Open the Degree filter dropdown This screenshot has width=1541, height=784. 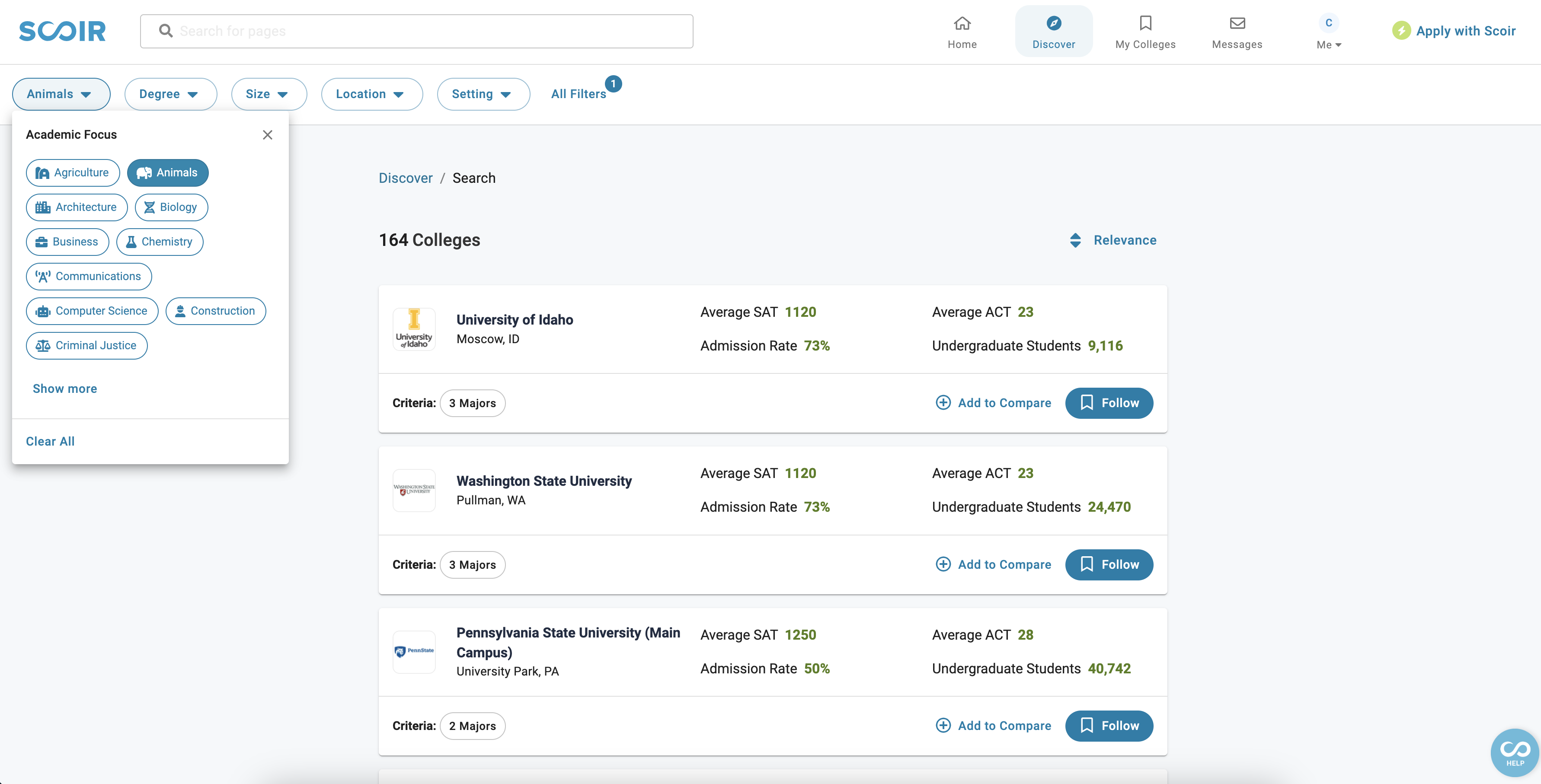pos(171,93)
